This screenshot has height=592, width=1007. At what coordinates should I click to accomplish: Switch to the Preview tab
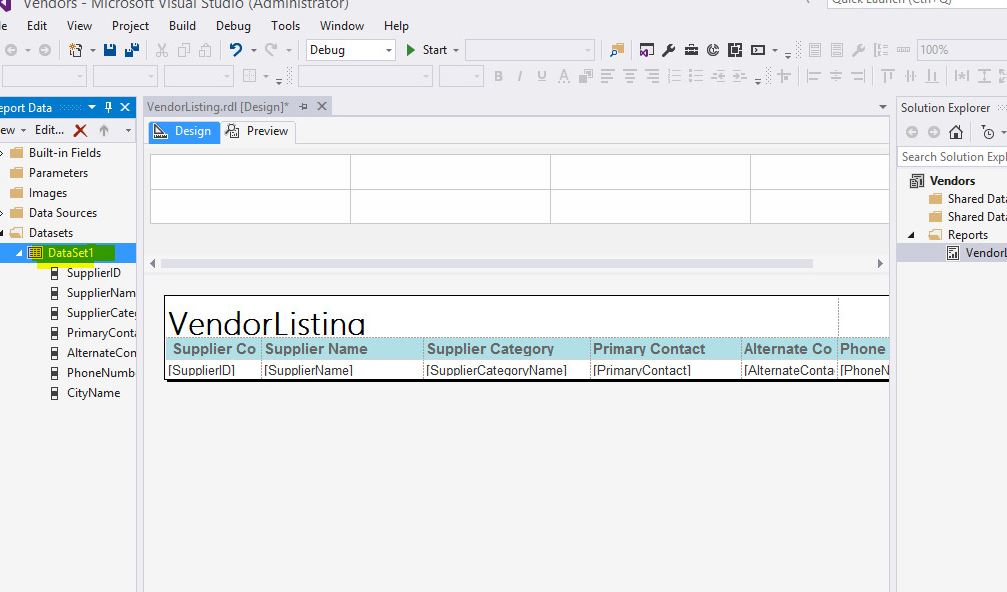258,131
